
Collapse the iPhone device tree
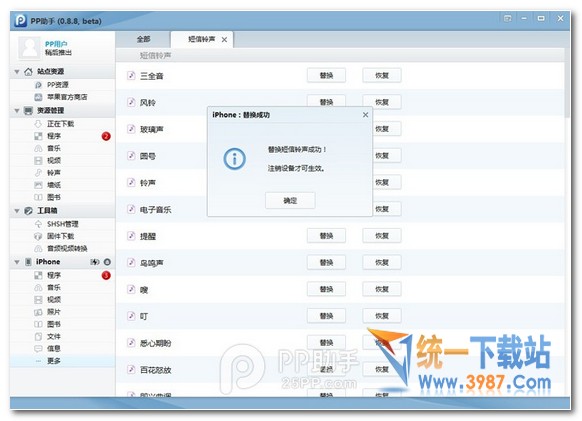click(17, 262)
